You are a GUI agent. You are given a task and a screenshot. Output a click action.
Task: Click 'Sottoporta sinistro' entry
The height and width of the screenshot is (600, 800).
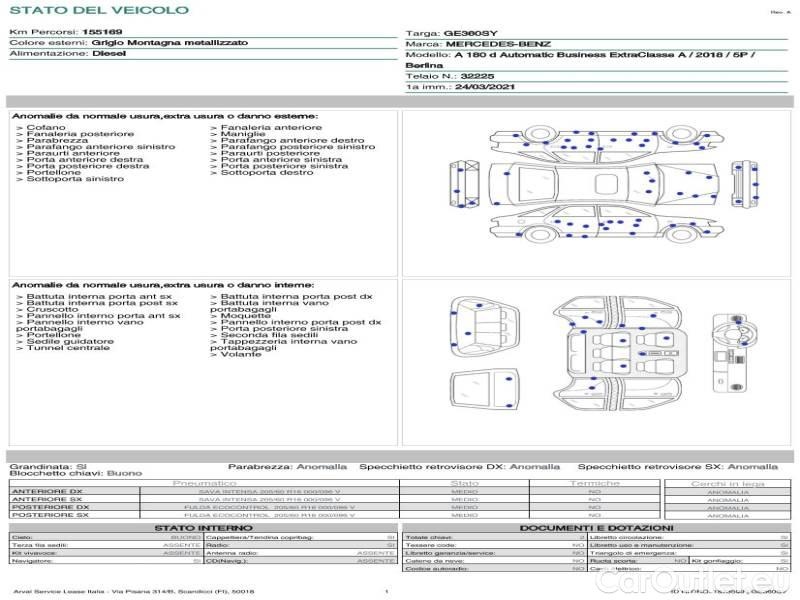pyautogui.click(x=75, y=179)
